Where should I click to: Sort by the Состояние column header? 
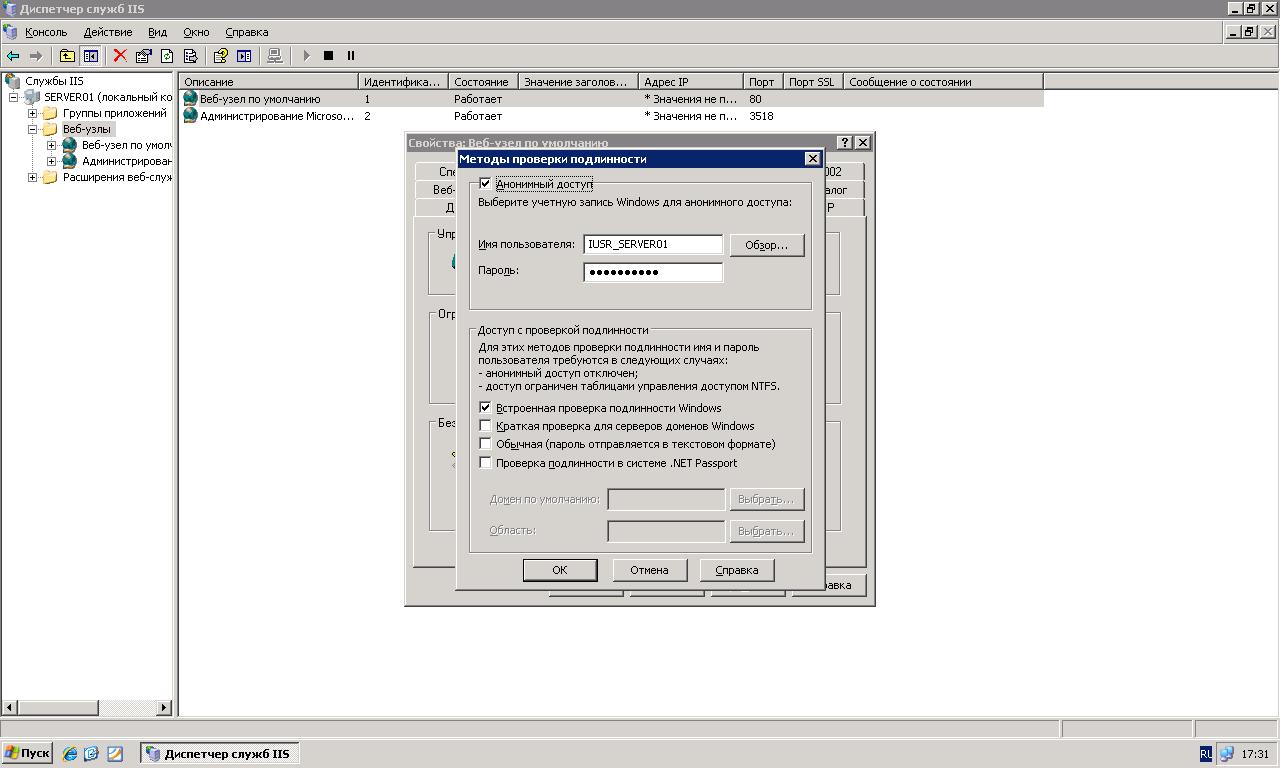(x=483, y=82)
